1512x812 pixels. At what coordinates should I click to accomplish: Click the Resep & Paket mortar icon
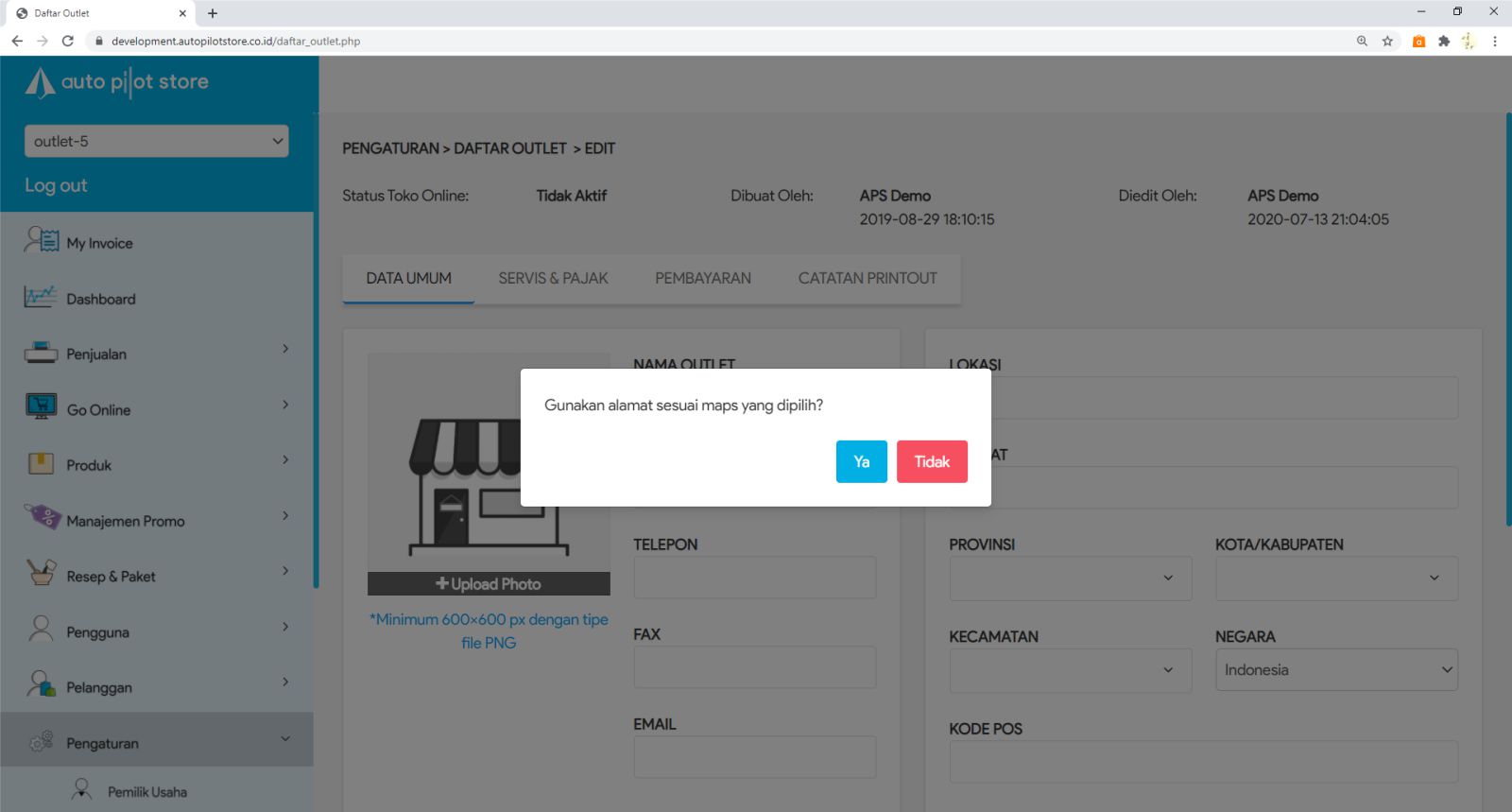click(41, 574)
